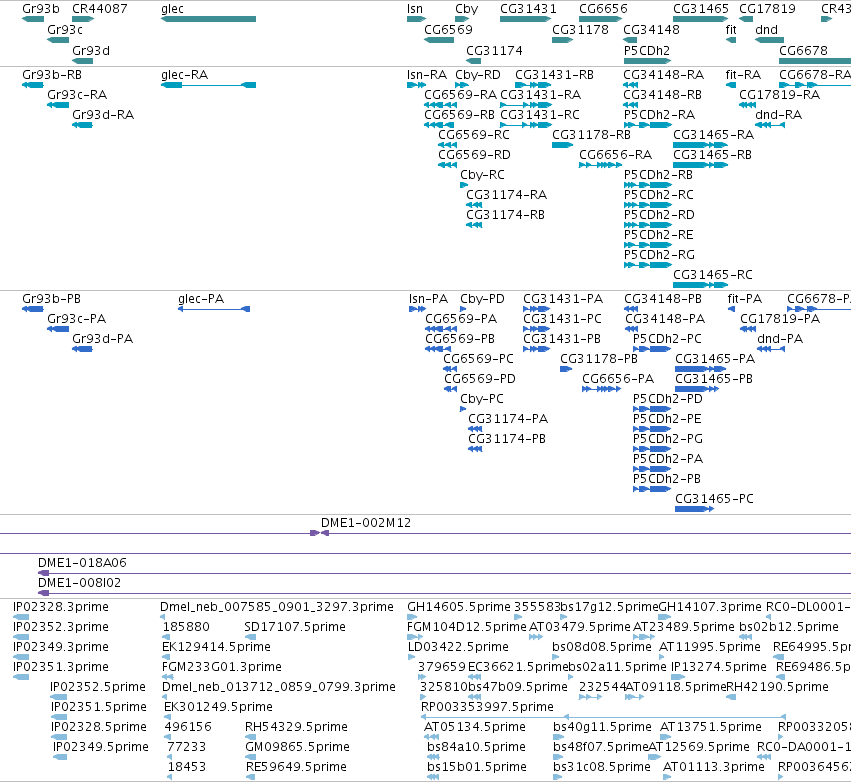Click the "IP02328.3prime" EST label
This screenshot has height=782, width=851.
(x=61, y=606)
